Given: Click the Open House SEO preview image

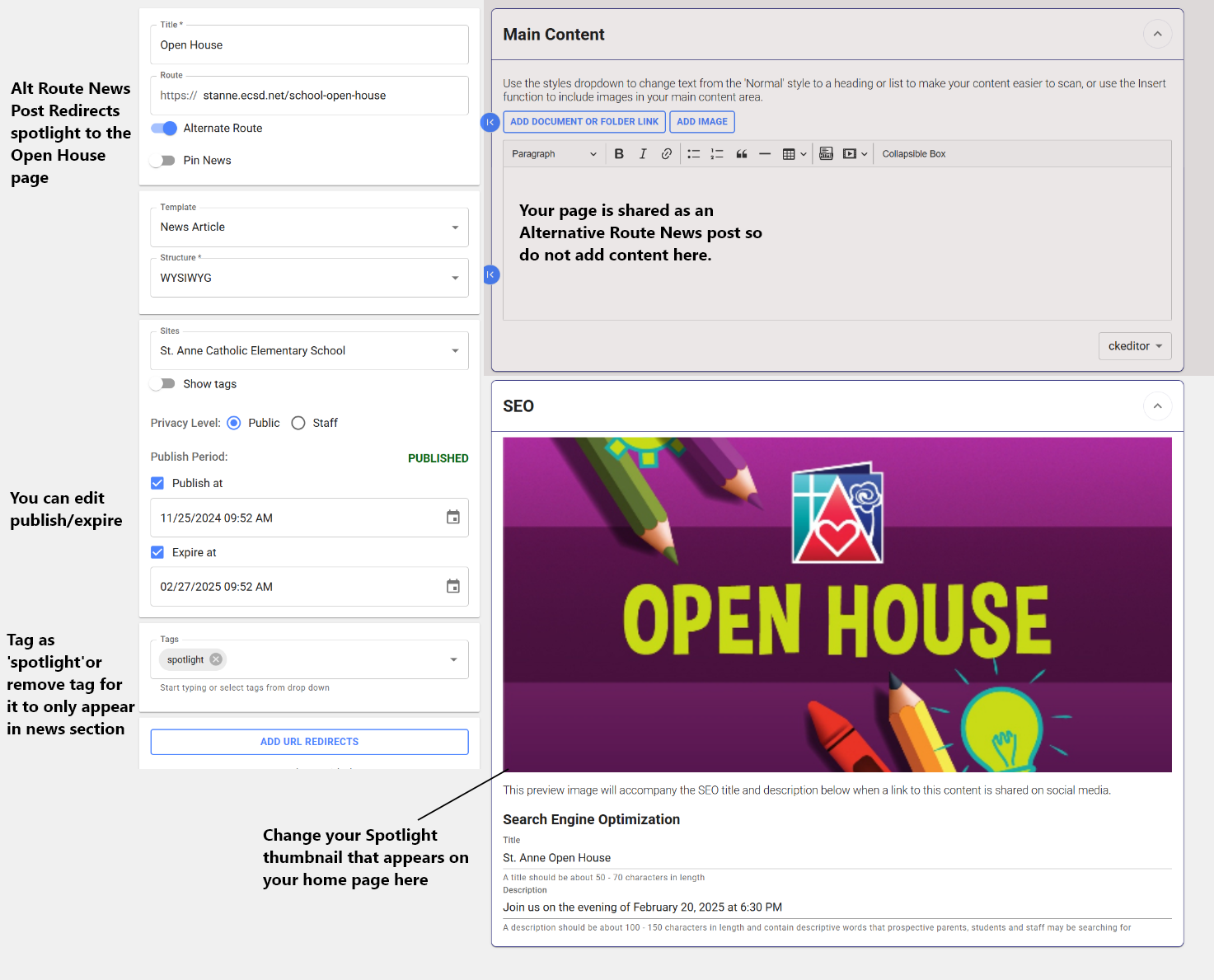Looking at the screenshot, I should tap(837, 604).
